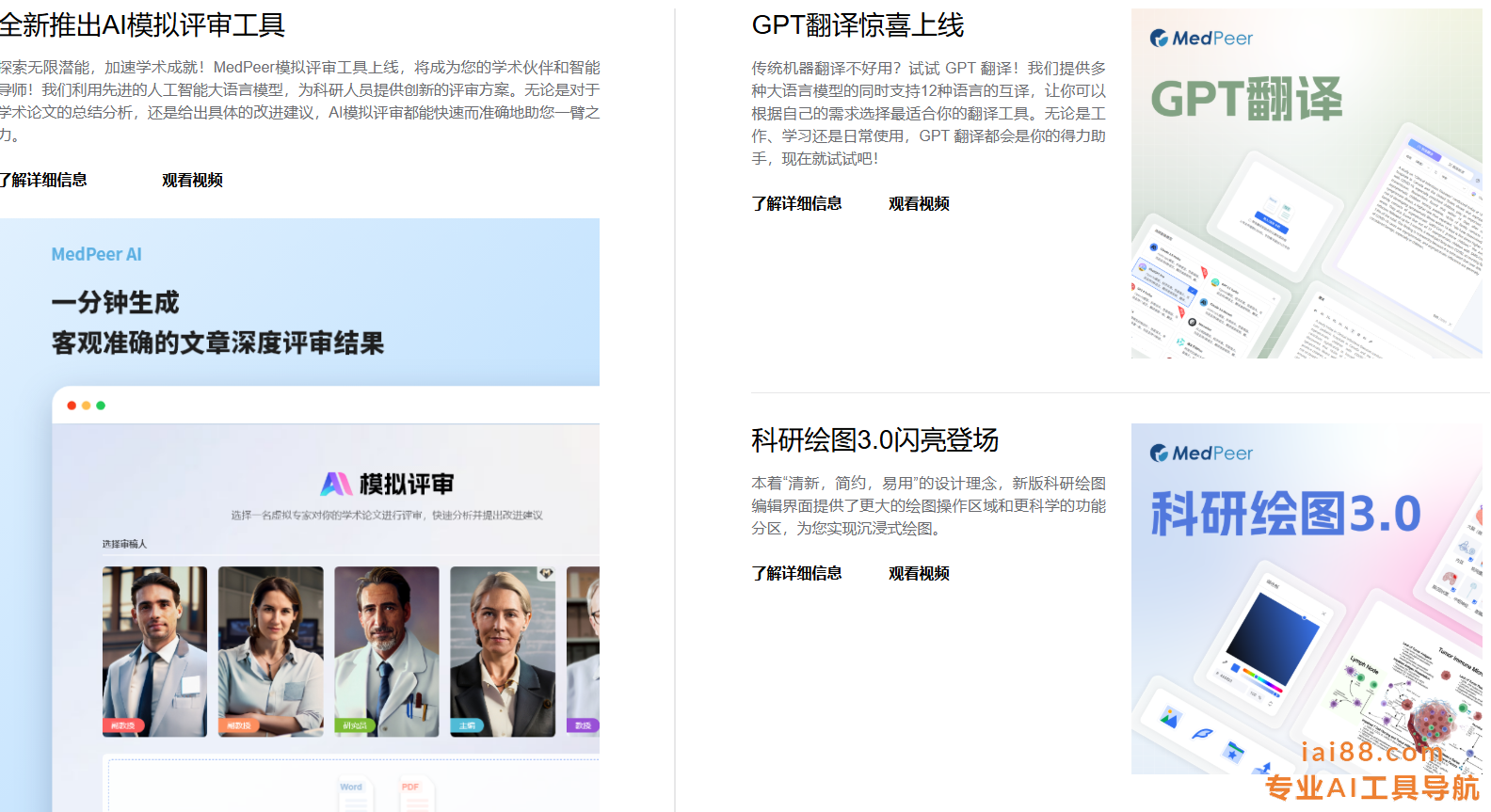Click the MedPeer logo on 科研绘图3.0 banner

tap(1201, 454)
